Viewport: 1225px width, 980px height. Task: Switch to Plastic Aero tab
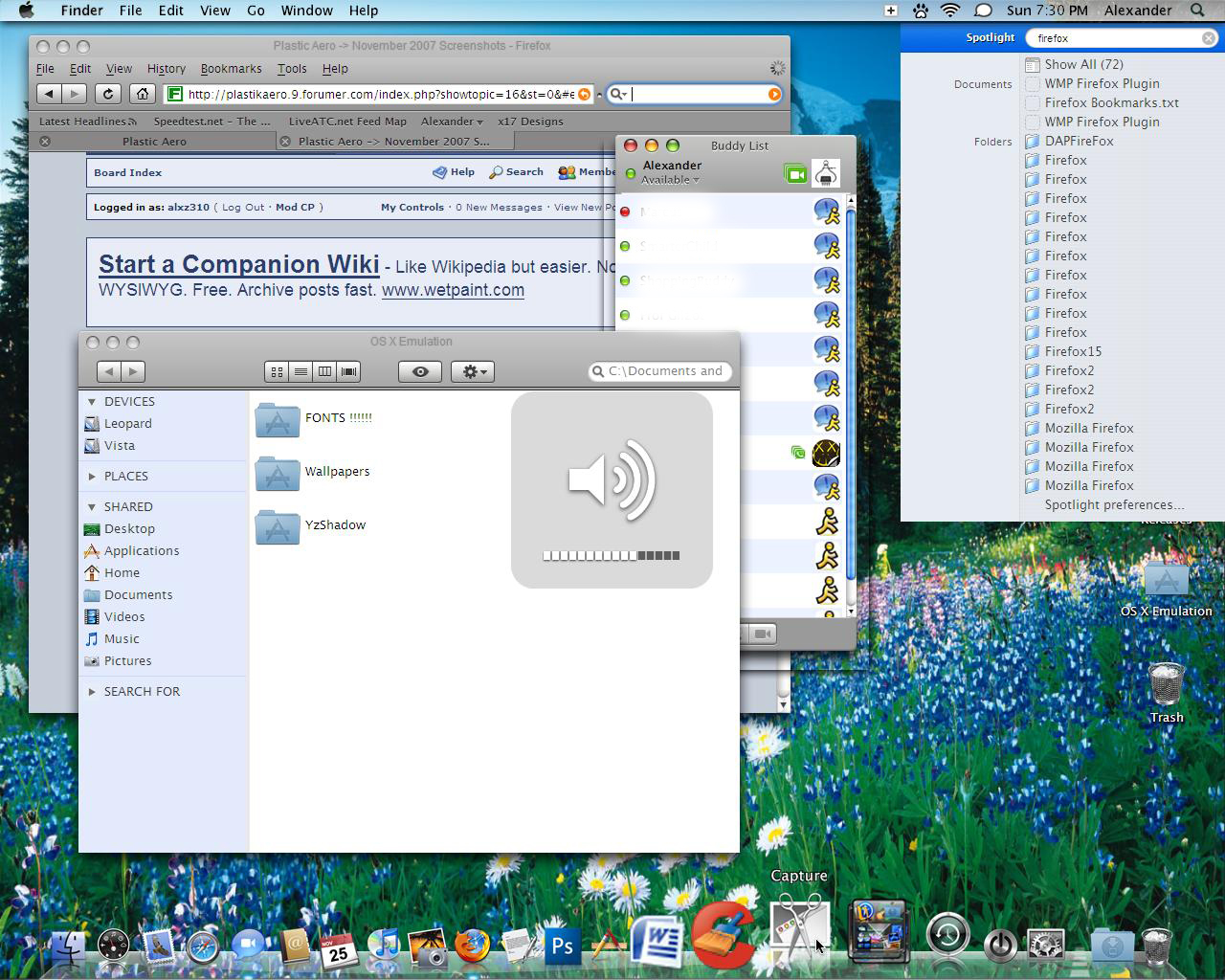click(x=154, y=141)
